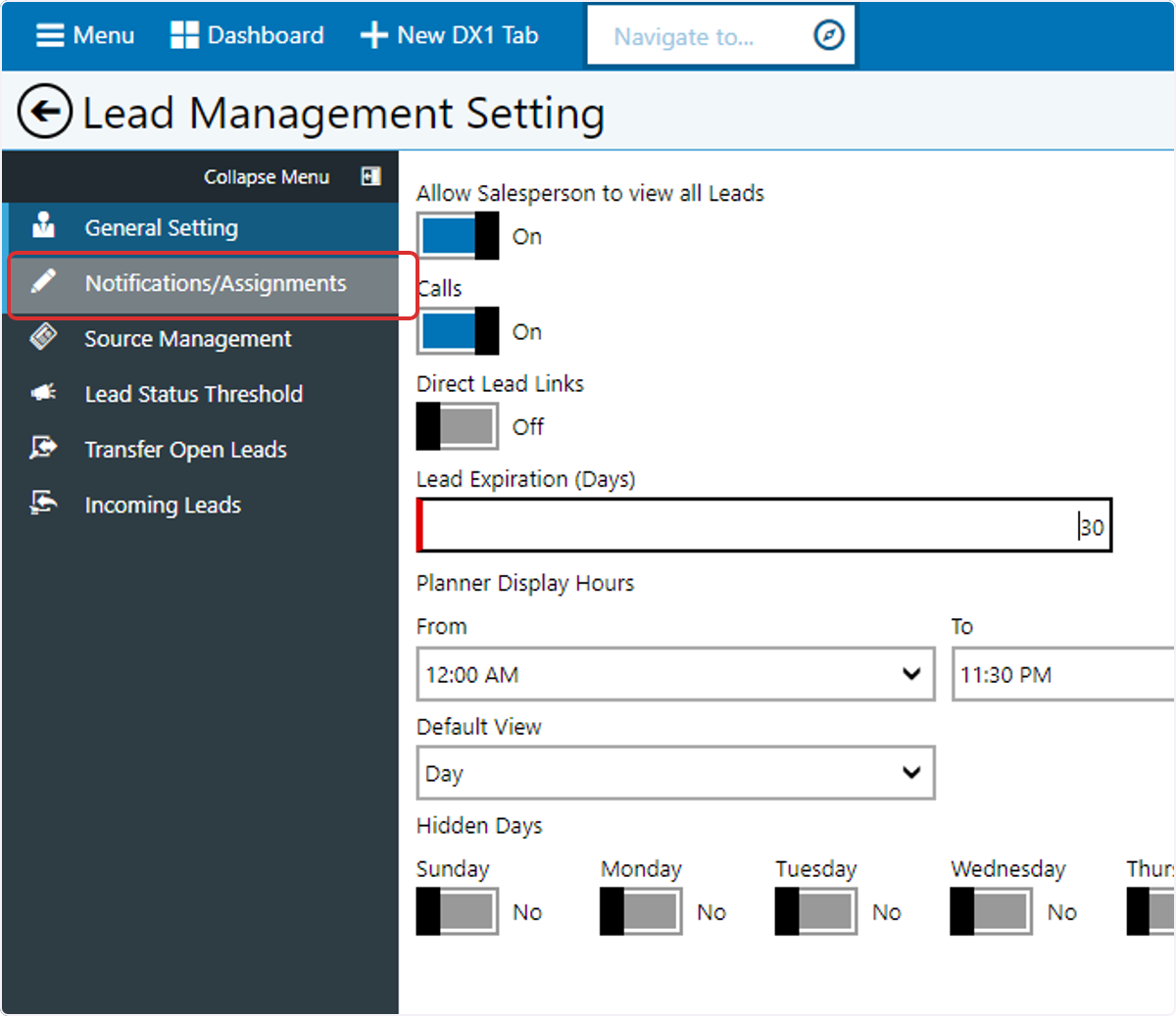Click the Planner Display Hours label
1176x1016 pixels.
pyautogui.click(x=525, y=583)
